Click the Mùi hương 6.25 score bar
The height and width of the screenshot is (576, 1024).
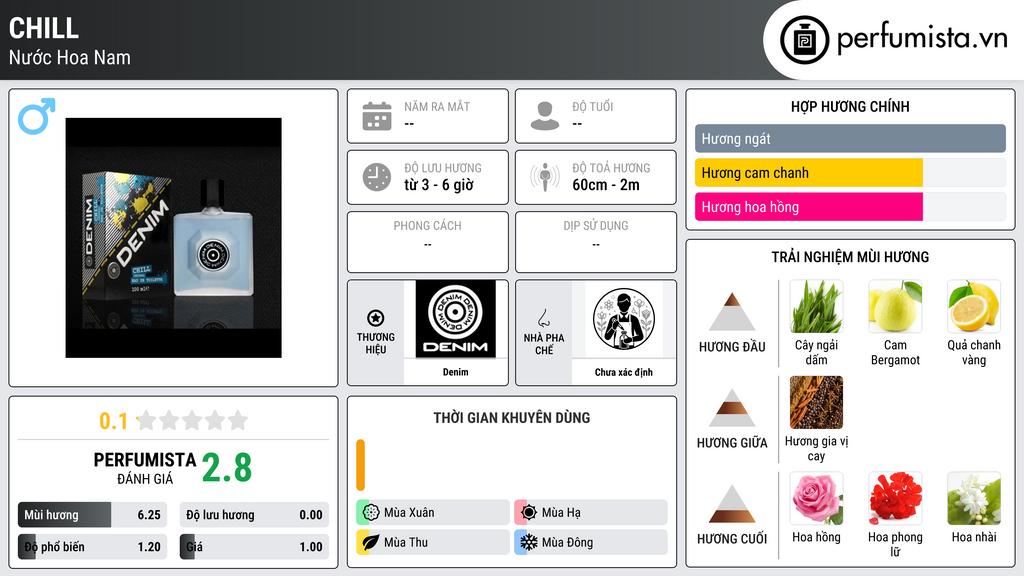click(92, 515)
